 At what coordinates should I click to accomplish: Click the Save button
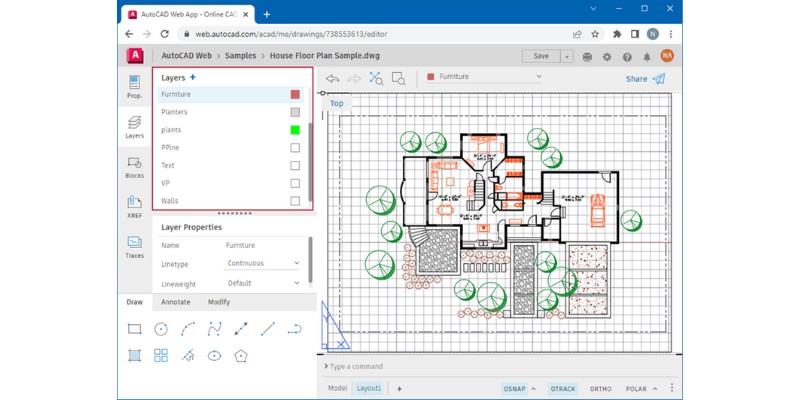click(541, 57)
